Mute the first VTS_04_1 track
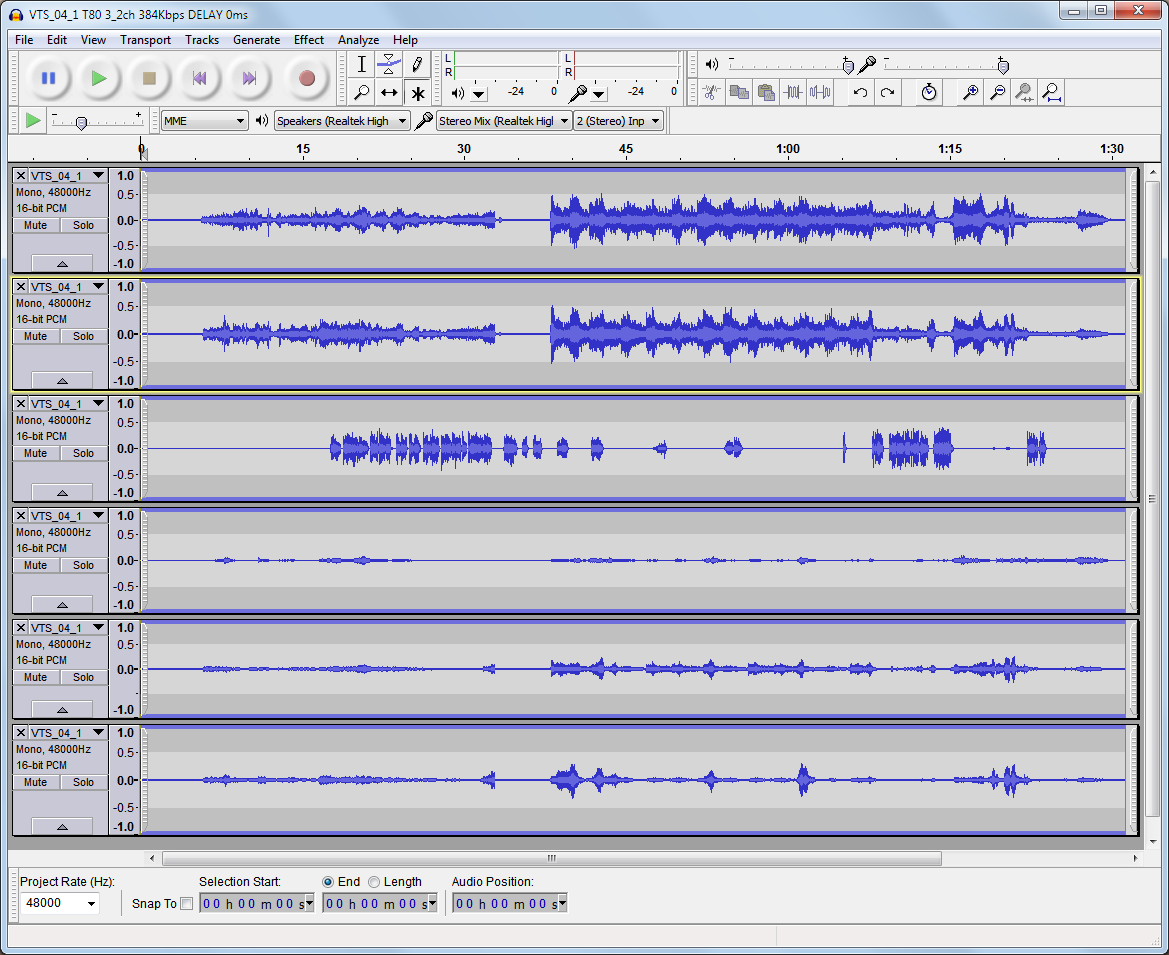Viewport: 1169px width, 955px height. [36, 225]
